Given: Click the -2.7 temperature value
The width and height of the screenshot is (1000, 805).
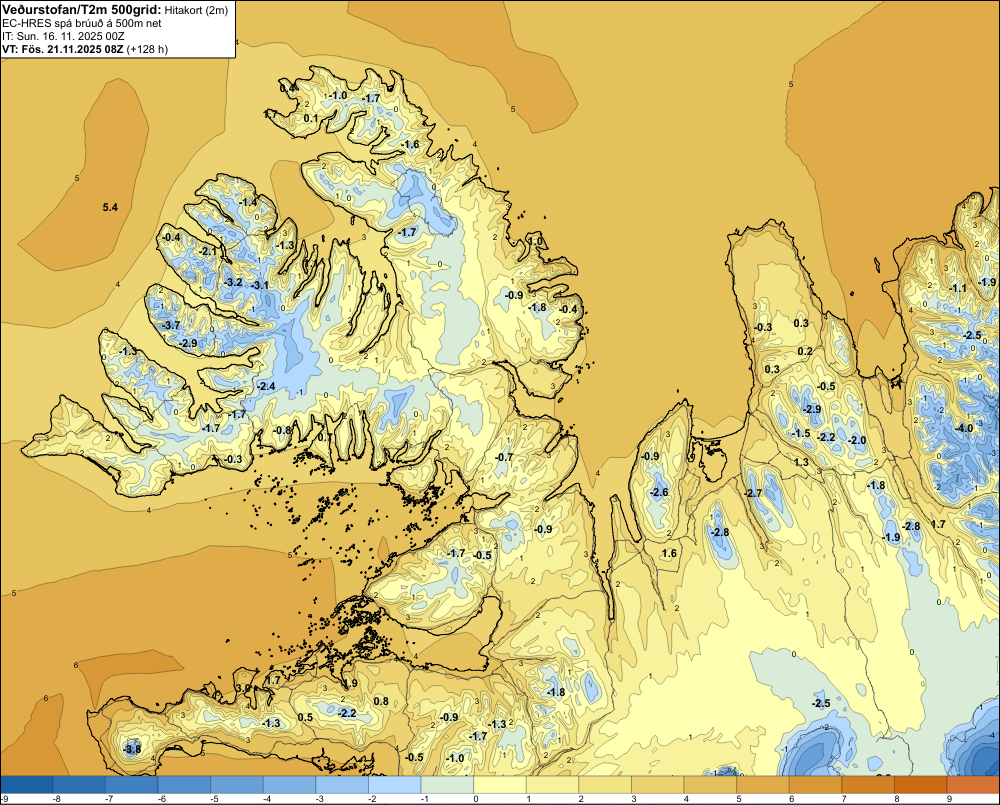Looking at the screenshot, I should 753,493.
